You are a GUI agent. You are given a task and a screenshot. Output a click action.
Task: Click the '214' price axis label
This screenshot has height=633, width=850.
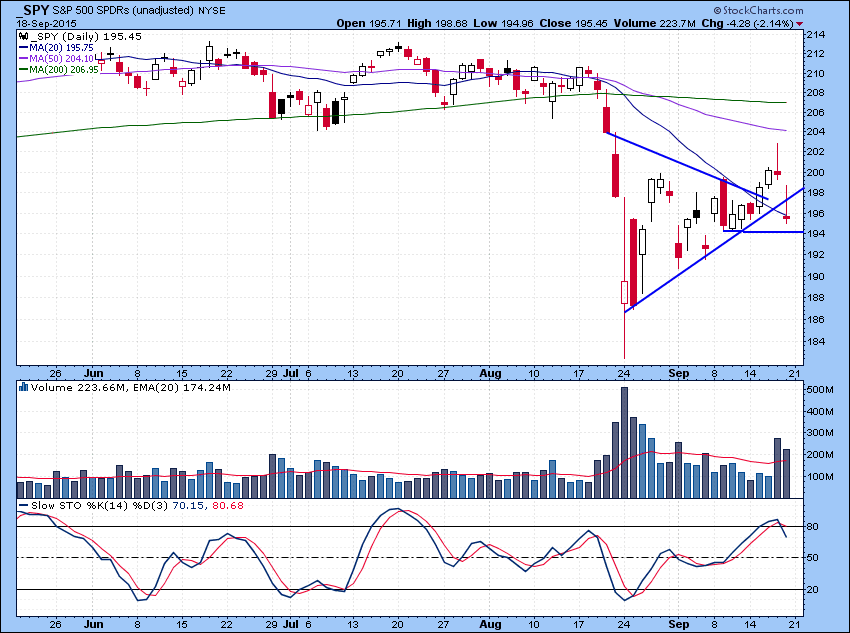[816, 35]
